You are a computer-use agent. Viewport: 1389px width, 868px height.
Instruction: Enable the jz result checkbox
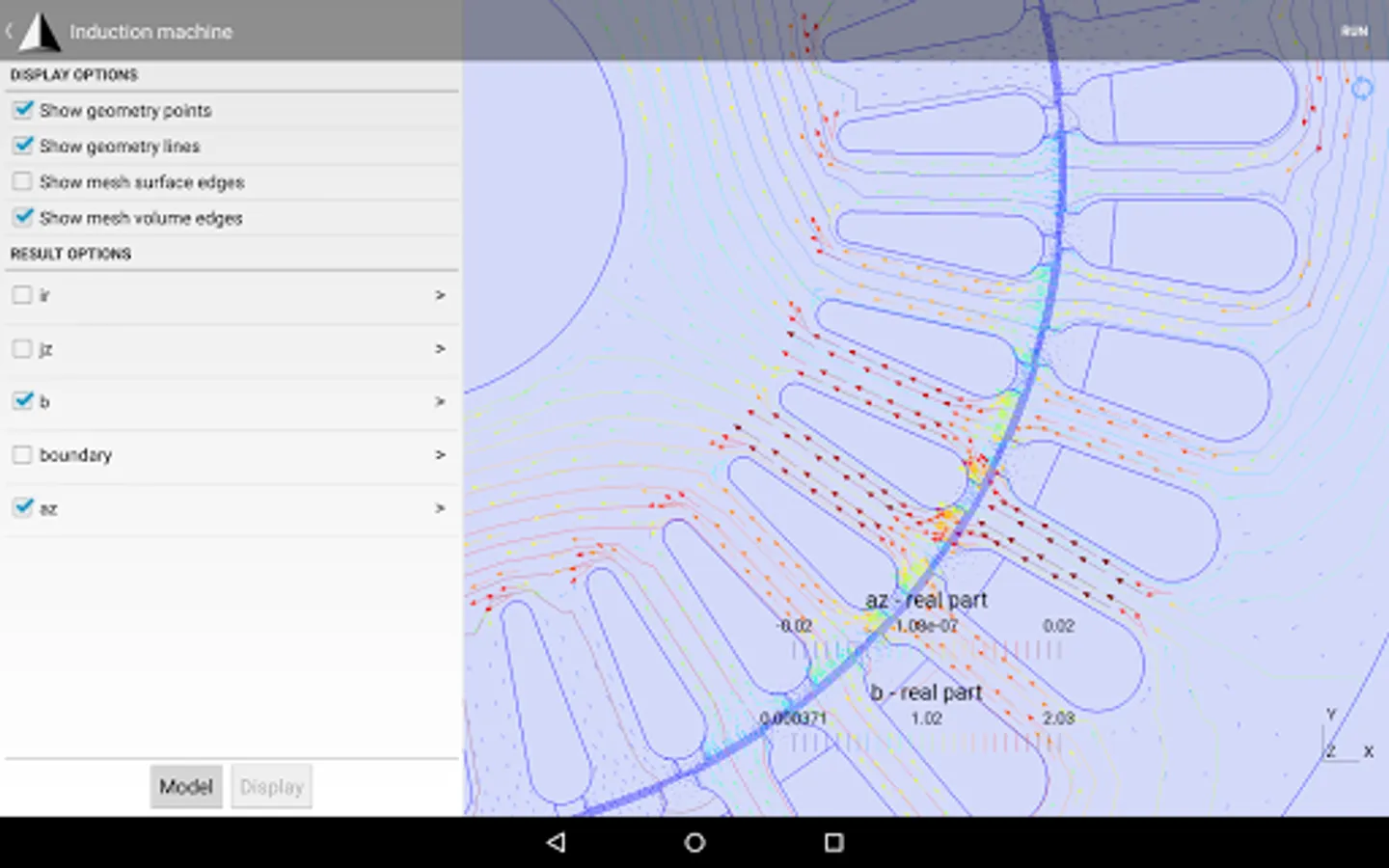click(x=22, y=348)
